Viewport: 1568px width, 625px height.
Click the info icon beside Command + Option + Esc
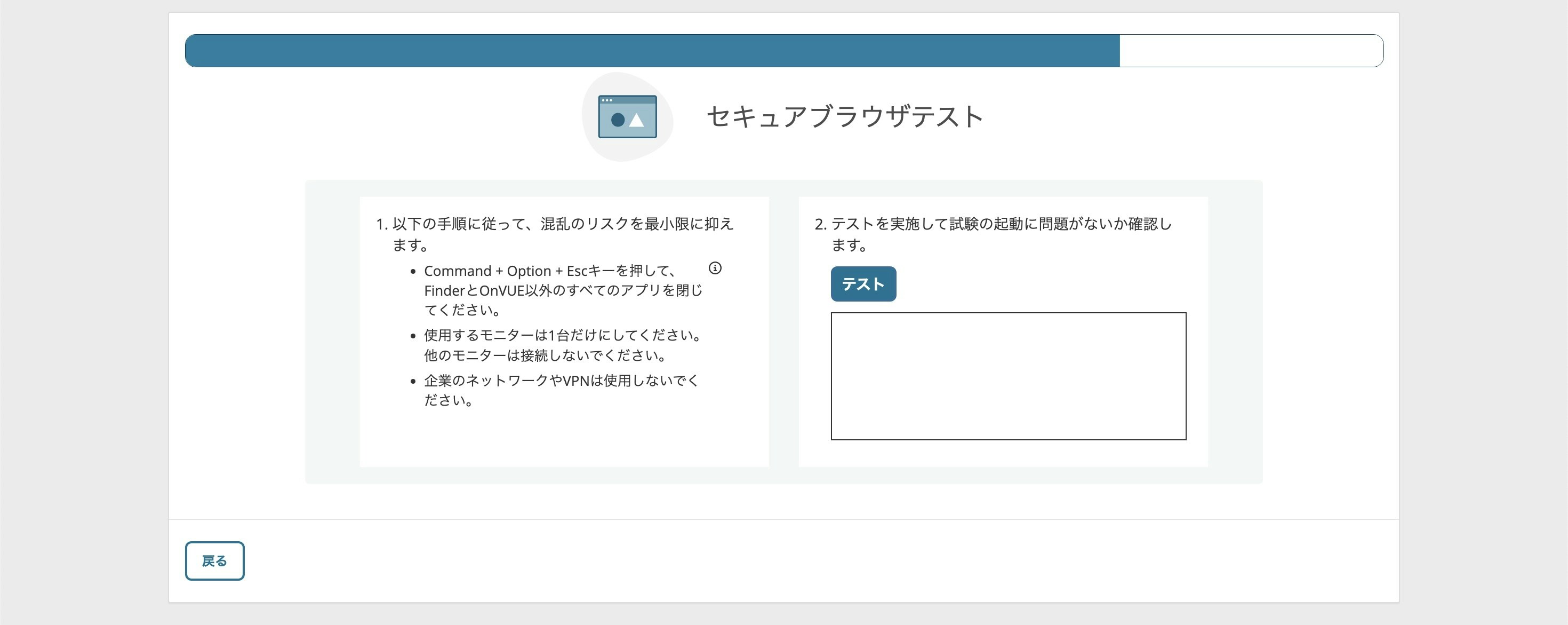tap(715, 268)
